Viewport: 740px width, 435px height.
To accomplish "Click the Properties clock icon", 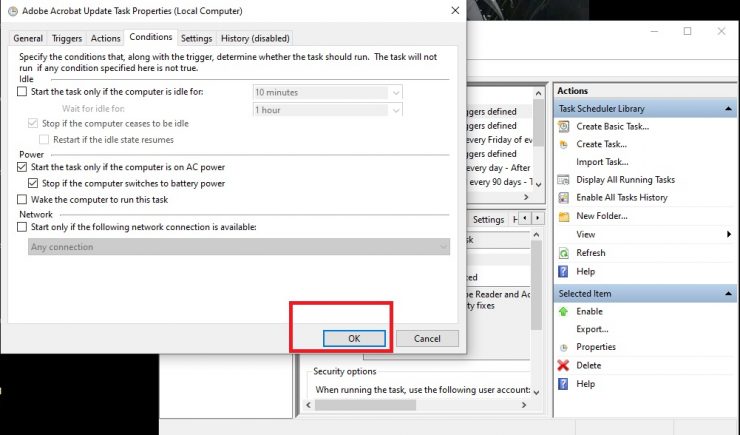I will point(563,348).
